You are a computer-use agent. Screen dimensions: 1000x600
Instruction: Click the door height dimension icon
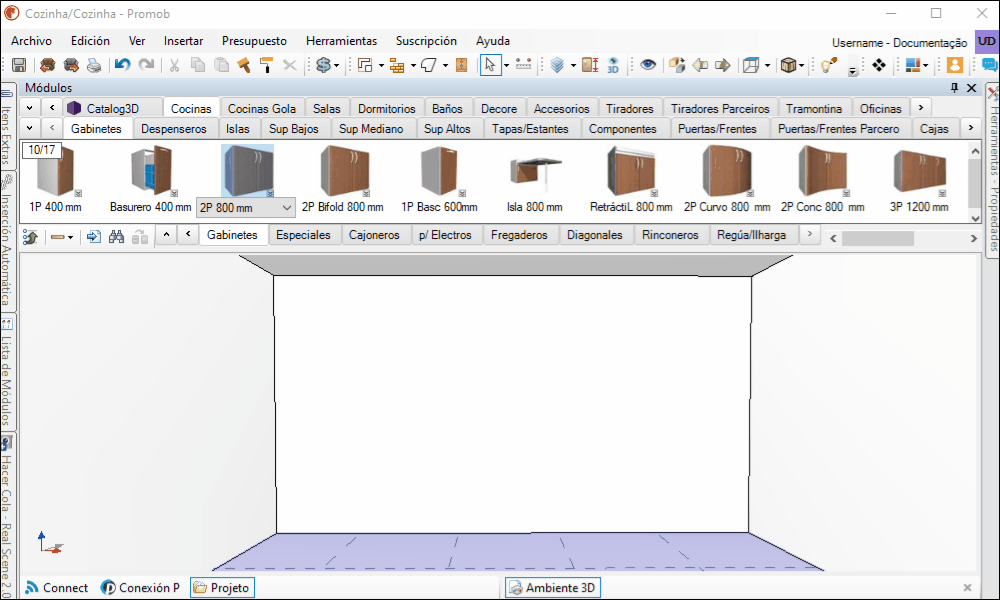(x=590, y=65)
